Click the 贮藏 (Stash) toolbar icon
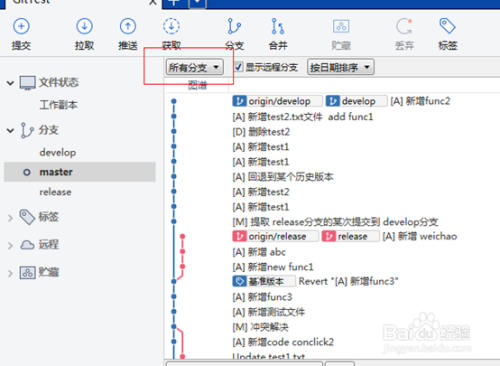The height and width of the screenshot is (366, 500). click(x=341, y=26)
